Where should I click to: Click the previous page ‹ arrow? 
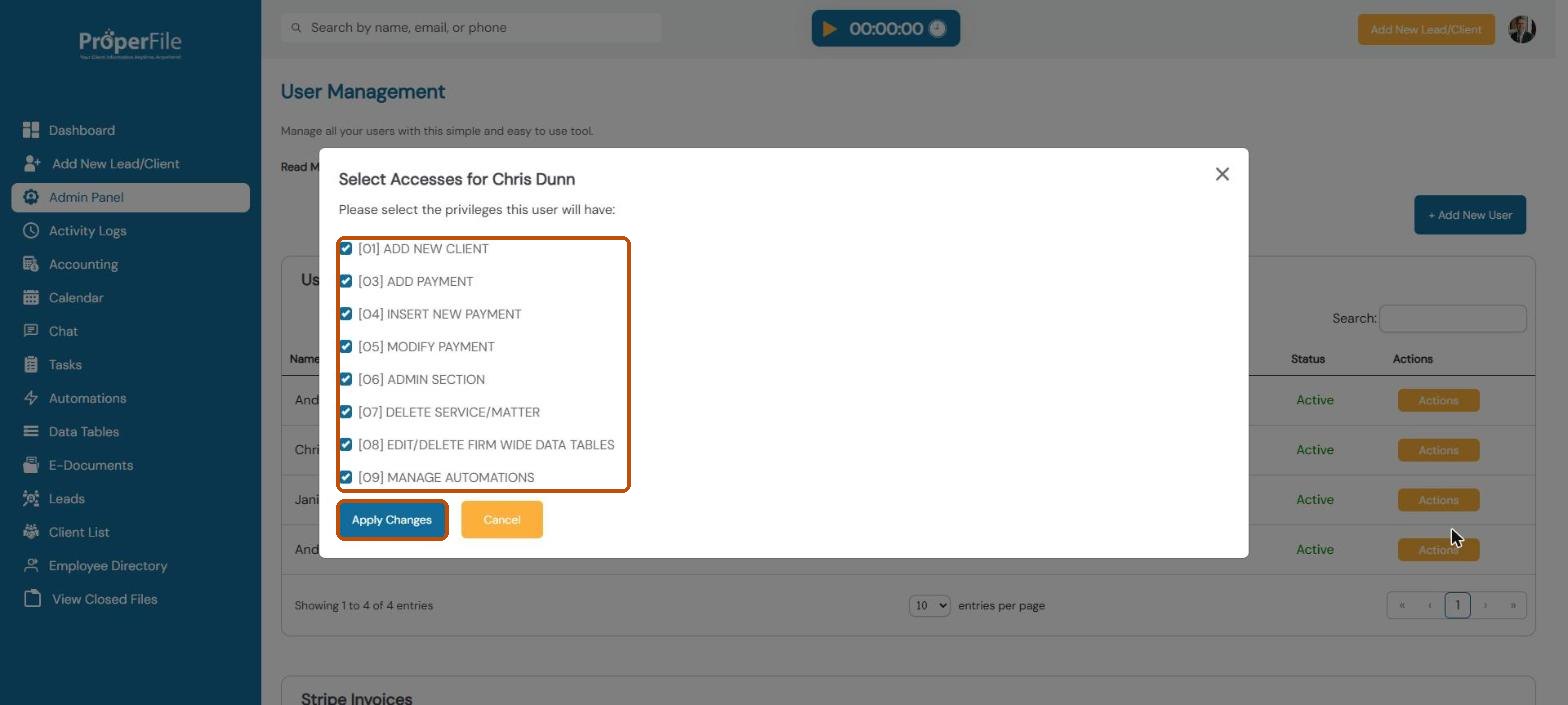[1430, 605]
